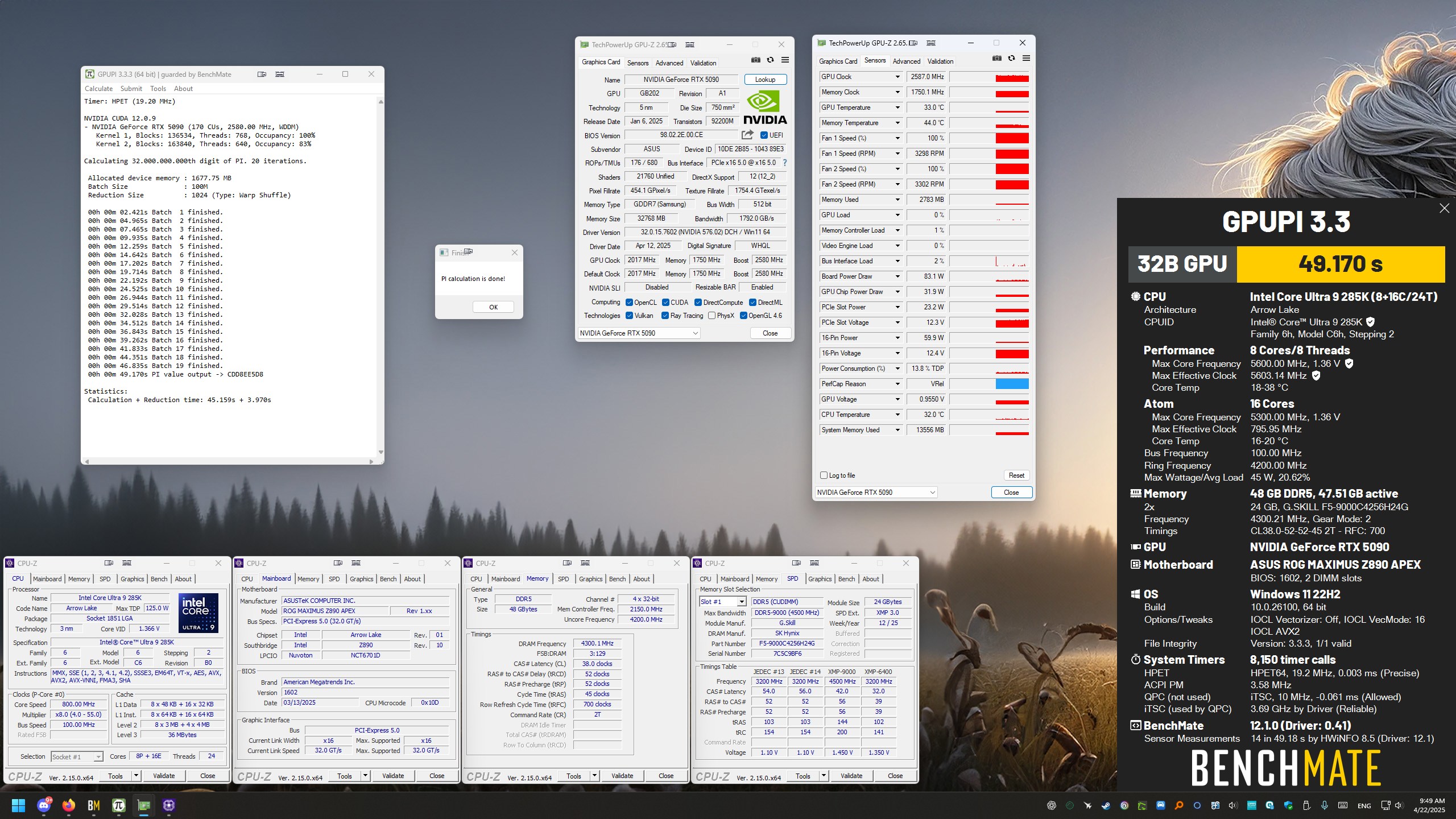Click Reset in GPU-Z Sensors window
The height and width of the screenshot is (819, 1456).
(x=1016, y=475)
